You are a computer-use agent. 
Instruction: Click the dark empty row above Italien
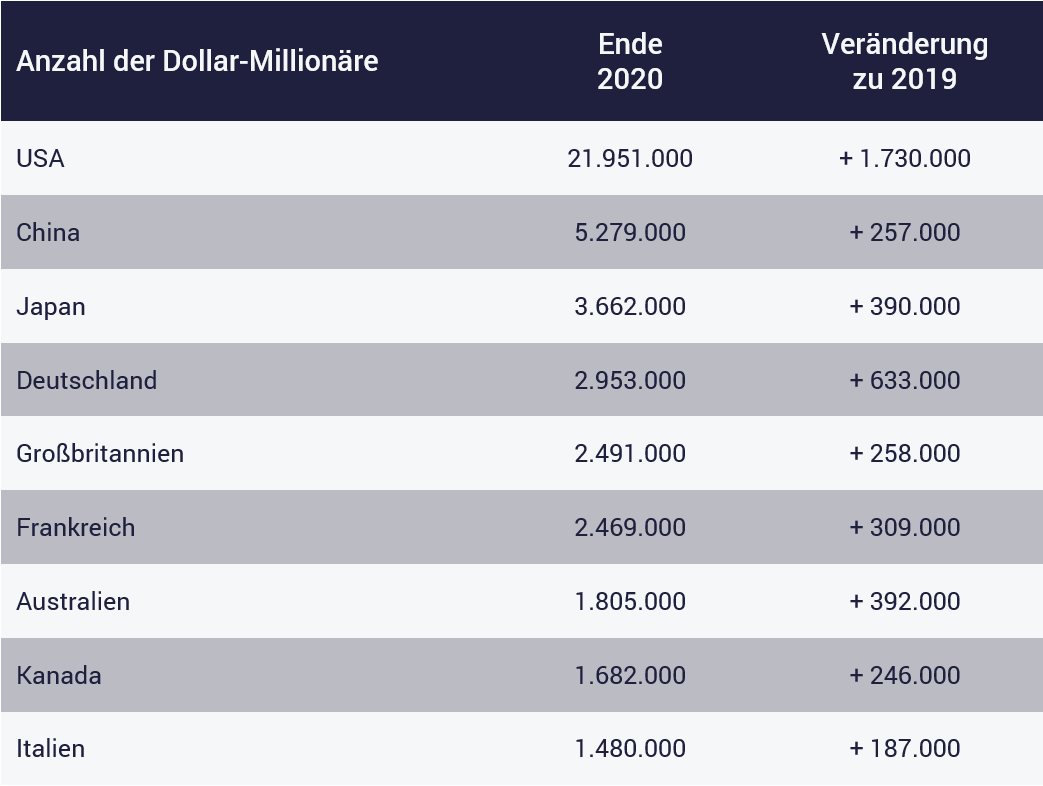tap(521, 675)
